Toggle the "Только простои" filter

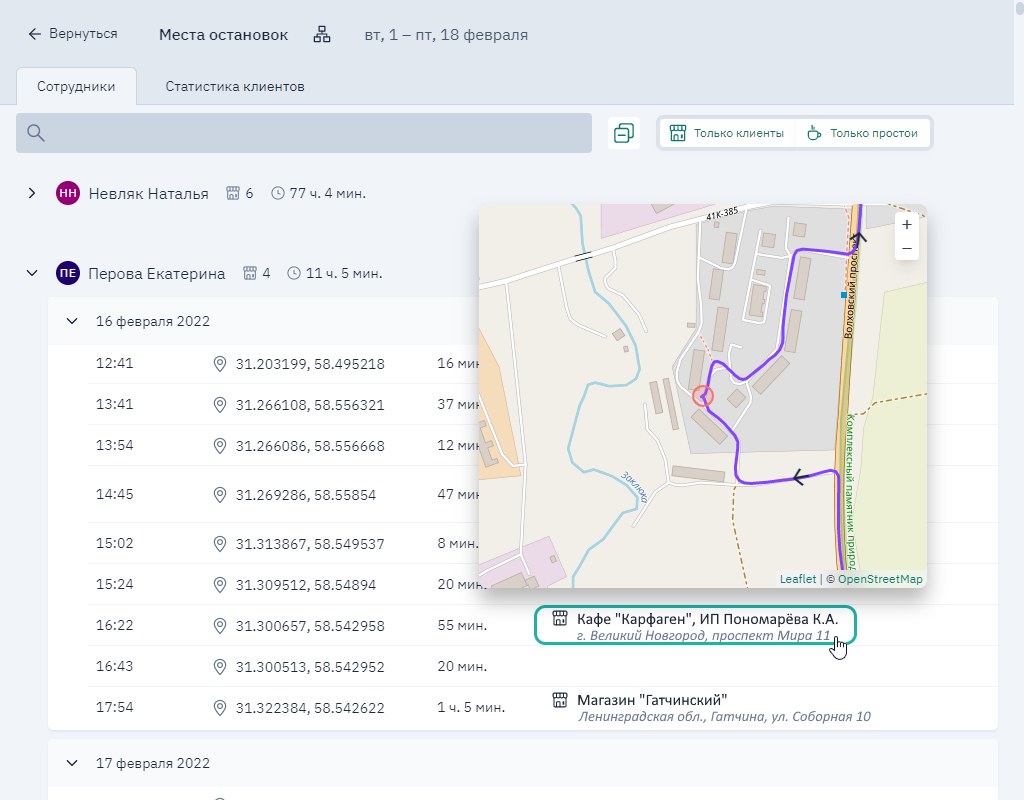(862, 133)
